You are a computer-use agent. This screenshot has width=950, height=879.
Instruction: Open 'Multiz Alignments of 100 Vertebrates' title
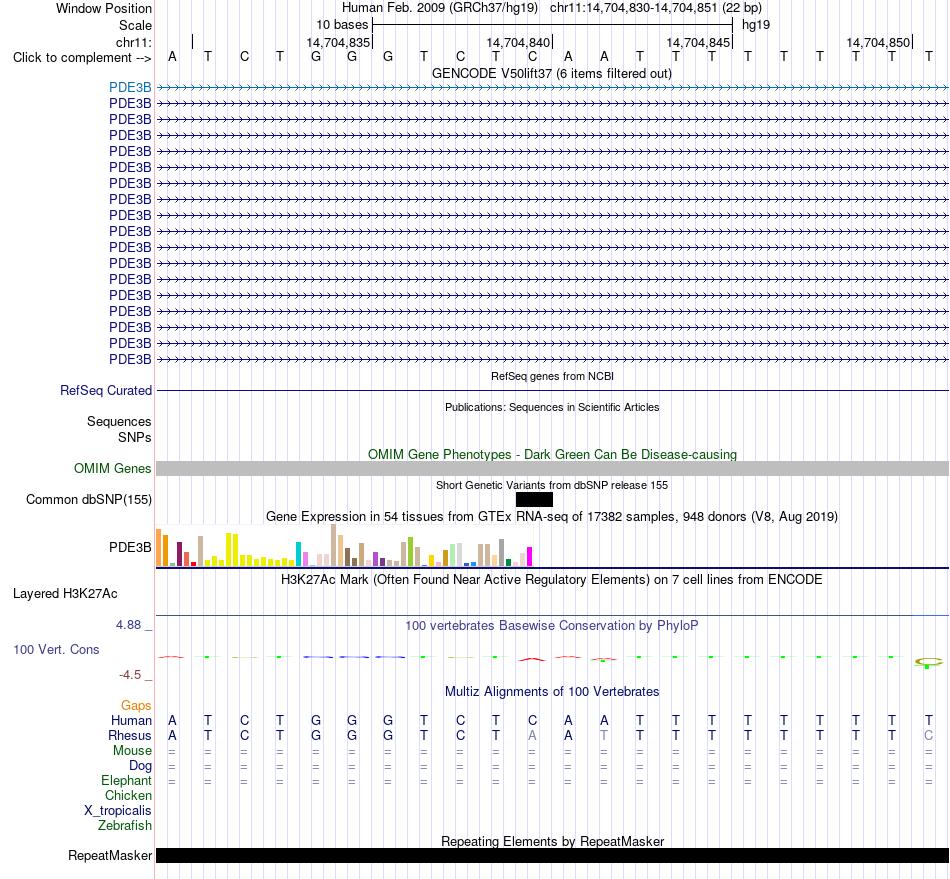[x=552, y=692]
